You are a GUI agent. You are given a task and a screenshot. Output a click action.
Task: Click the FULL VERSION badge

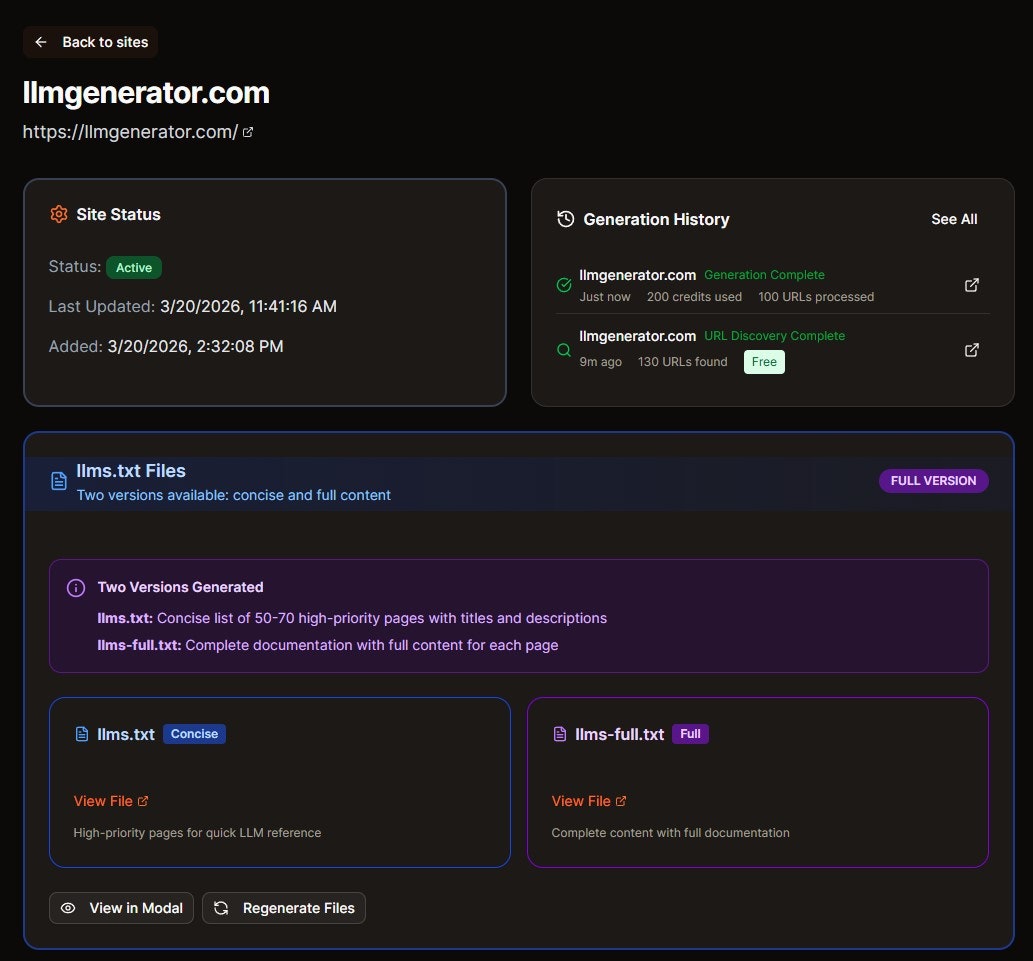pos(933,481)
